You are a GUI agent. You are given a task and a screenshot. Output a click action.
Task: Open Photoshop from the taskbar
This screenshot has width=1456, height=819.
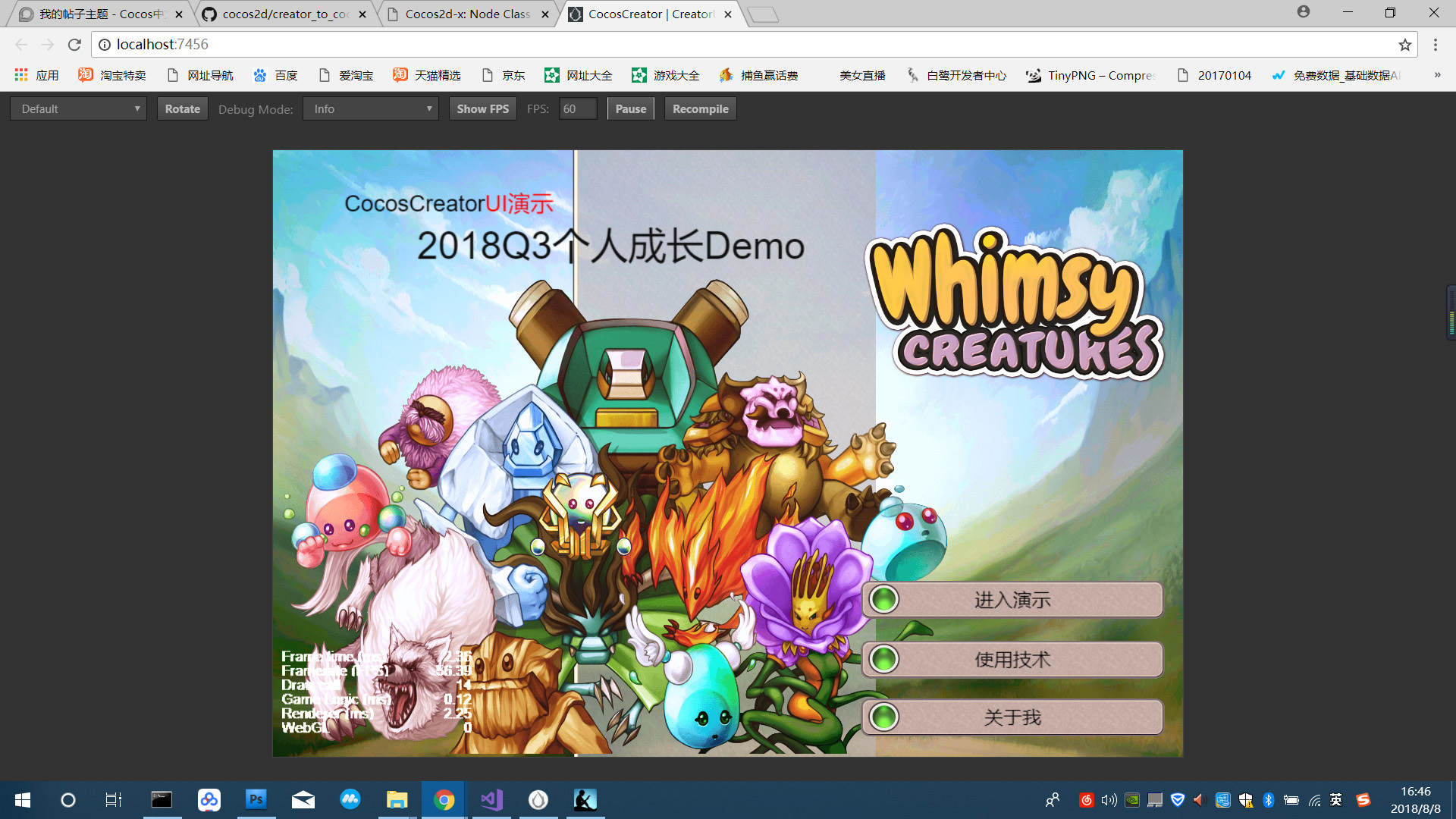point(256,799)
